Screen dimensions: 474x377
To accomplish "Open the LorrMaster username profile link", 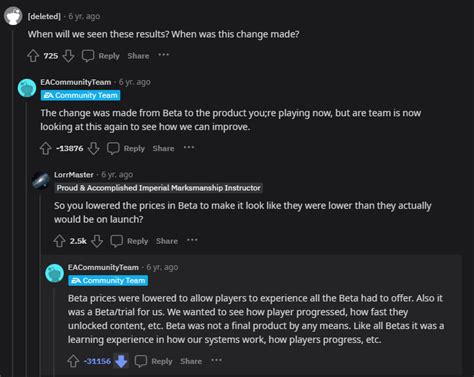I will [74, 175].
